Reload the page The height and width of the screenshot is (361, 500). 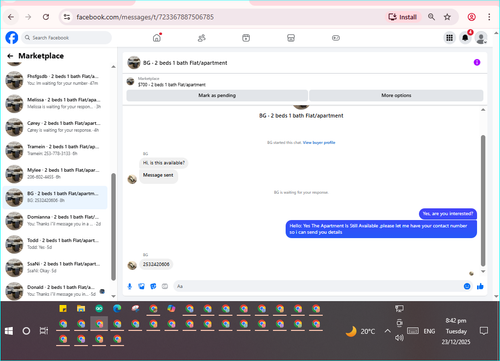click(x=46, y=17)
